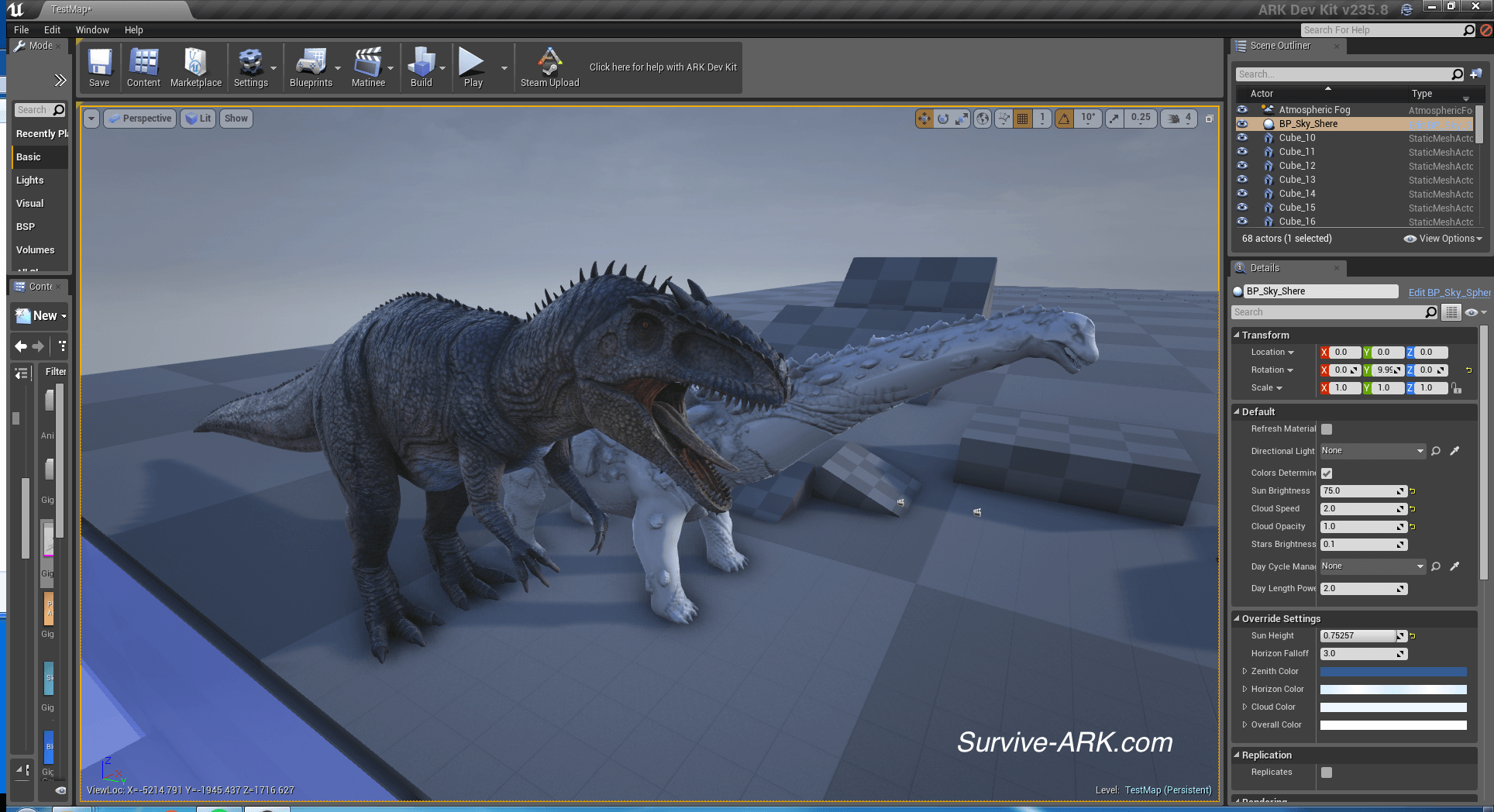
Task: Collapse the Transform section
Action: pos(1238,335)
